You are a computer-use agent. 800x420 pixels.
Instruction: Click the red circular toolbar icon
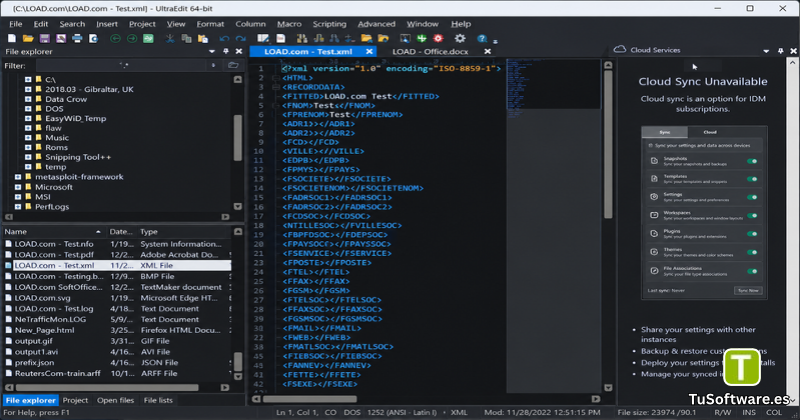click(x=438, y=38)
